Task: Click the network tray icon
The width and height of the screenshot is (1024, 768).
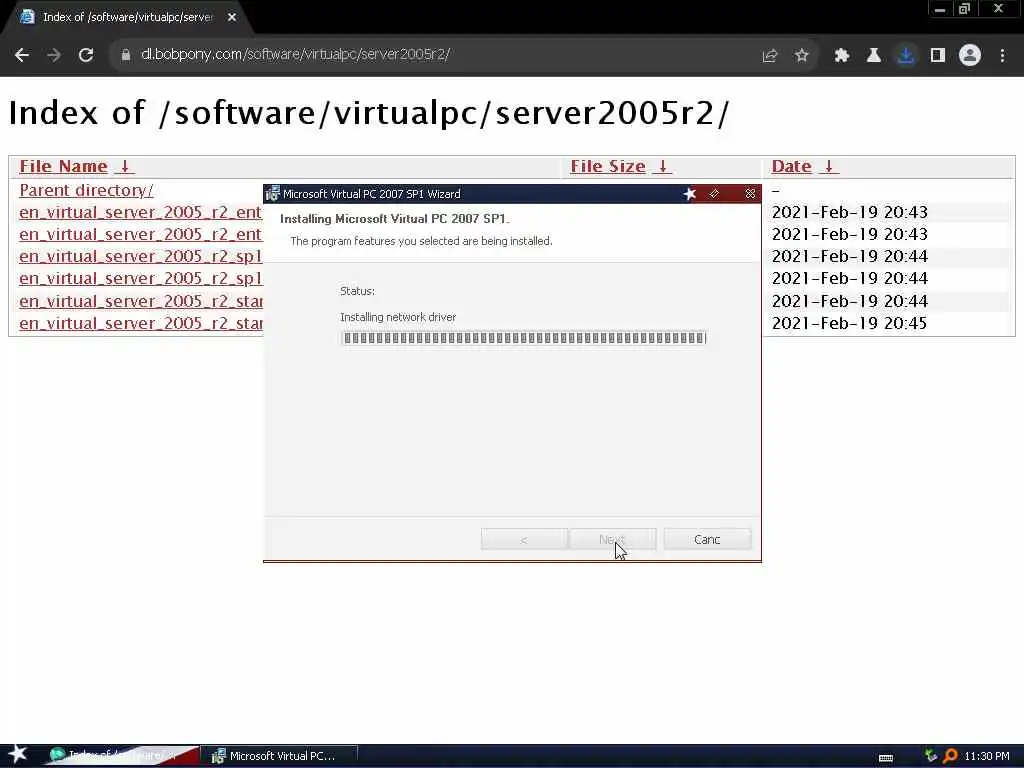Action: 931,756
